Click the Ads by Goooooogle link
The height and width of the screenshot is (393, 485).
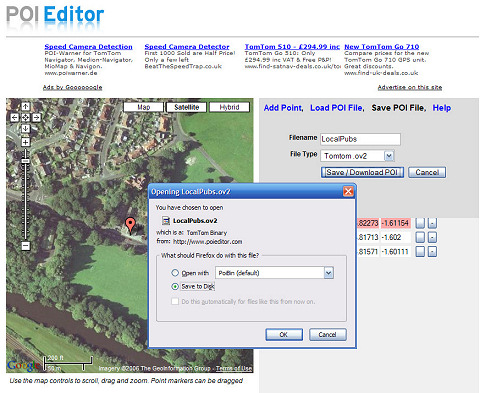coord(72,87)
